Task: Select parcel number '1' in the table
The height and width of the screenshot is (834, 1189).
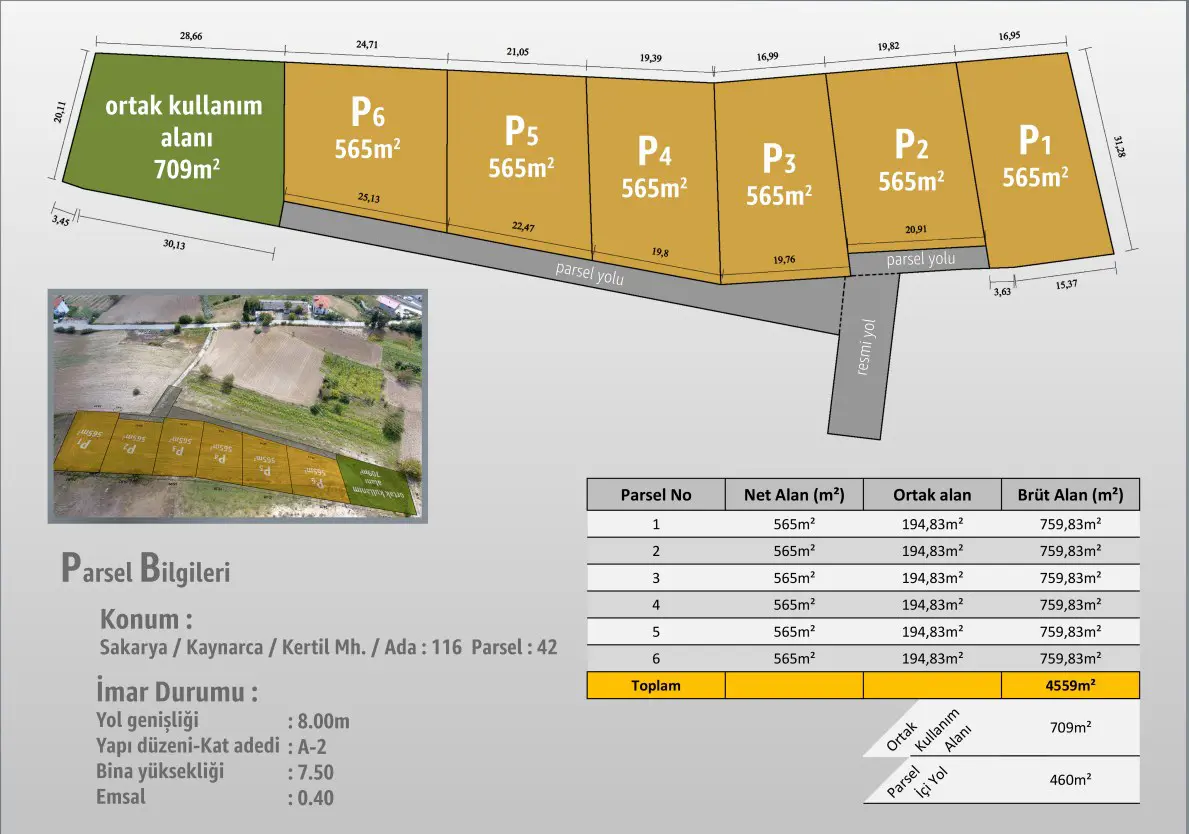Action: 656,524
